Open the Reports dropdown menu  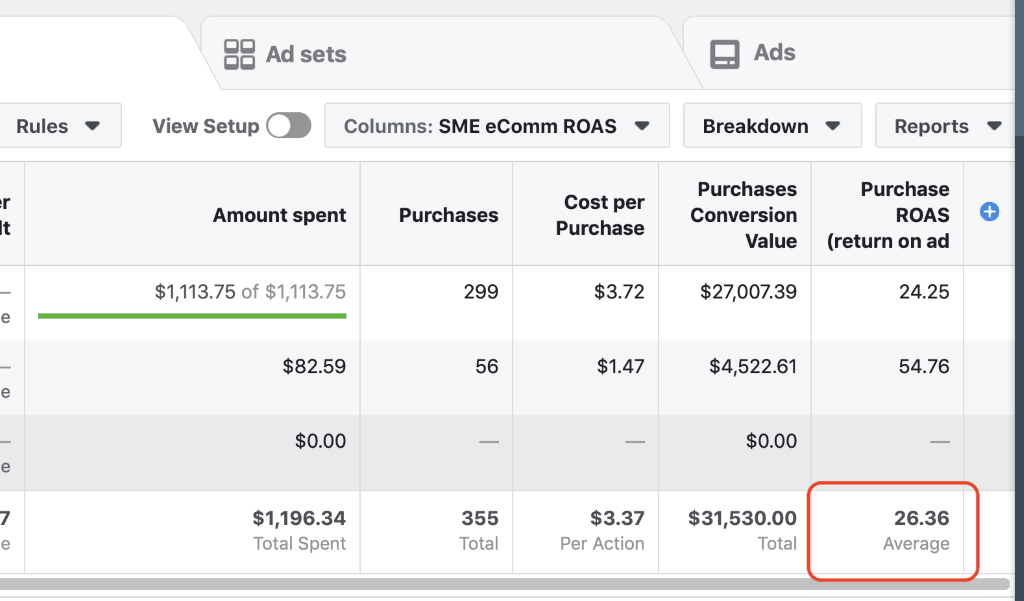[946, 126]
